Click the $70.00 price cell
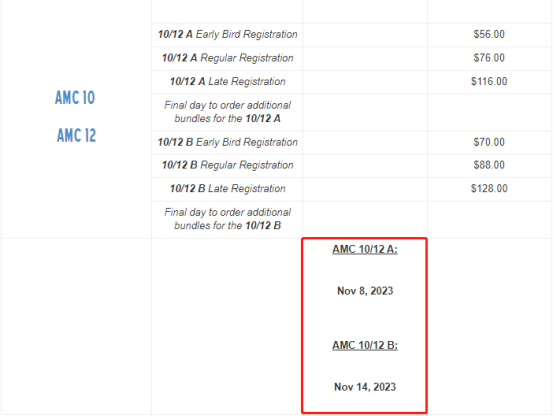Screen dimensions: 554x416 489,142
